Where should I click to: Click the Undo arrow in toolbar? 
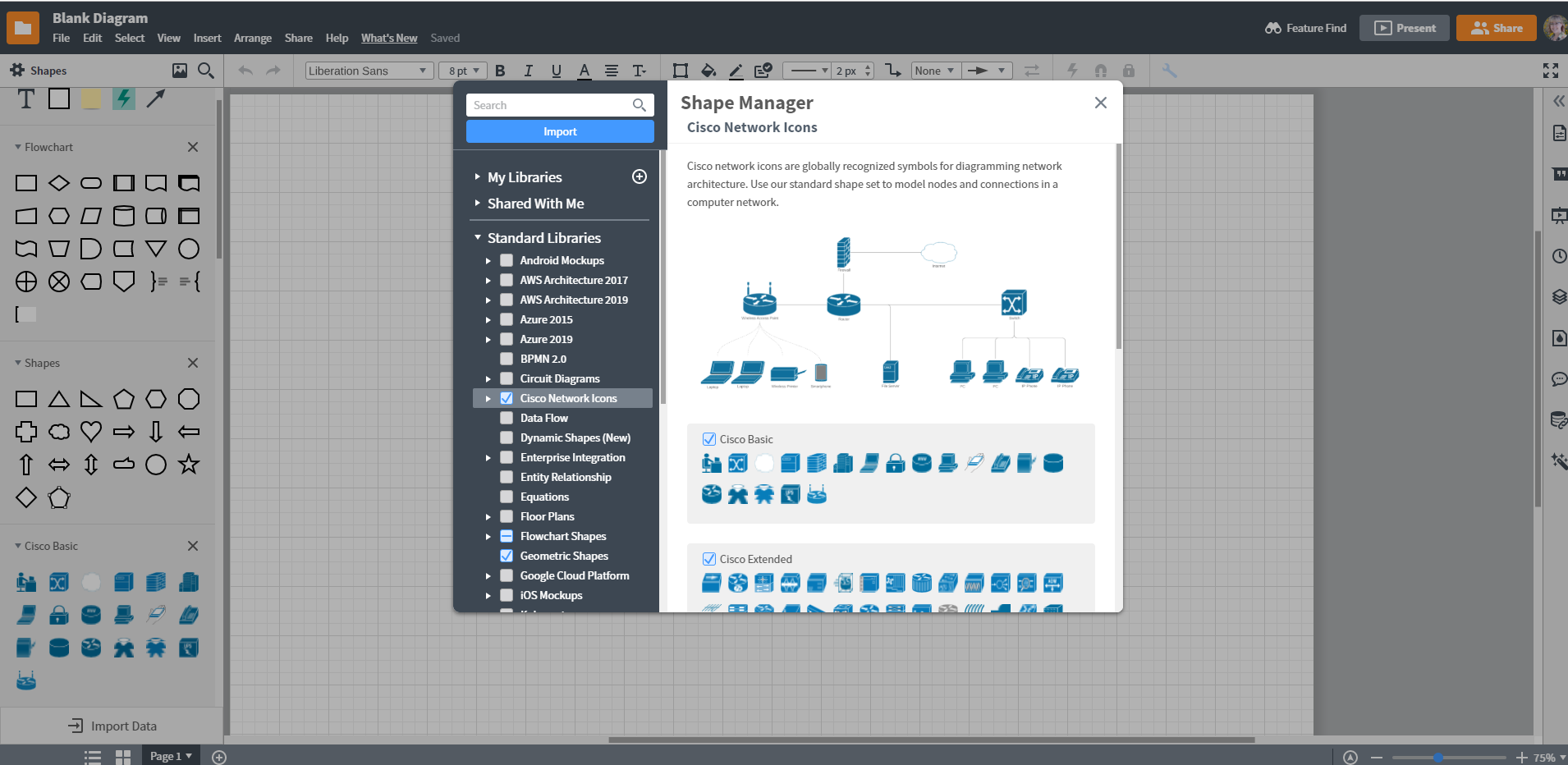pos(245,71)
